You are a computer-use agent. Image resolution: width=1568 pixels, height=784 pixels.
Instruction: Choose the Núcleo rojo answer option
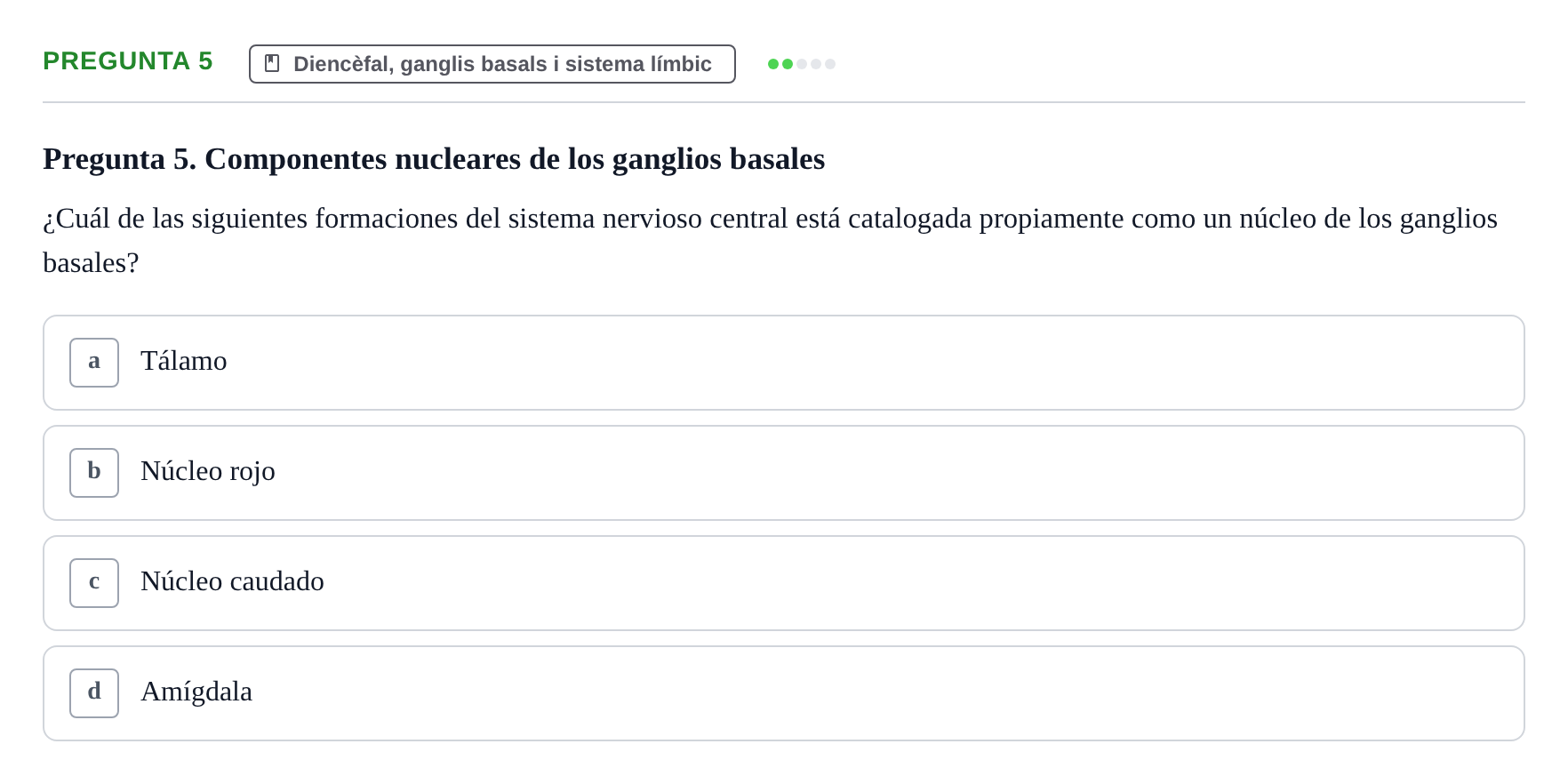coord(784,473)
